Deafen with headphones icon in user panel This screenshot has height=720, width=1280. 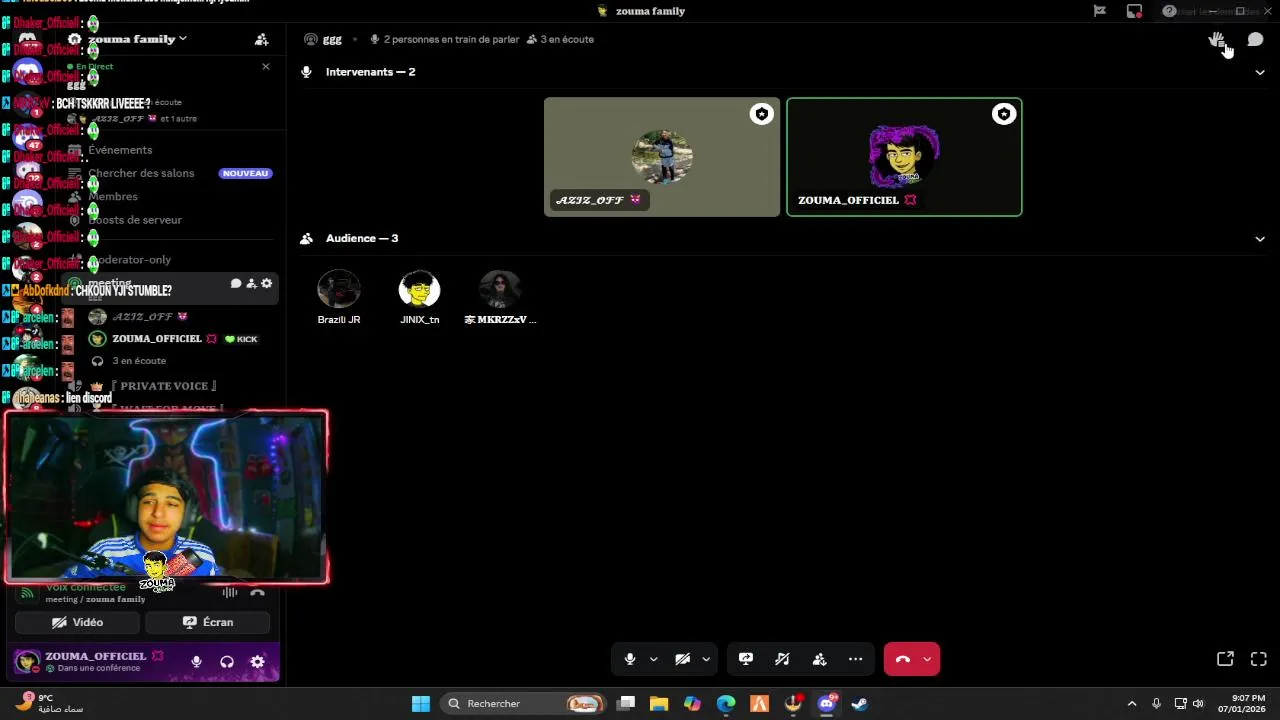pyautogui.click(x=227, y=662)
